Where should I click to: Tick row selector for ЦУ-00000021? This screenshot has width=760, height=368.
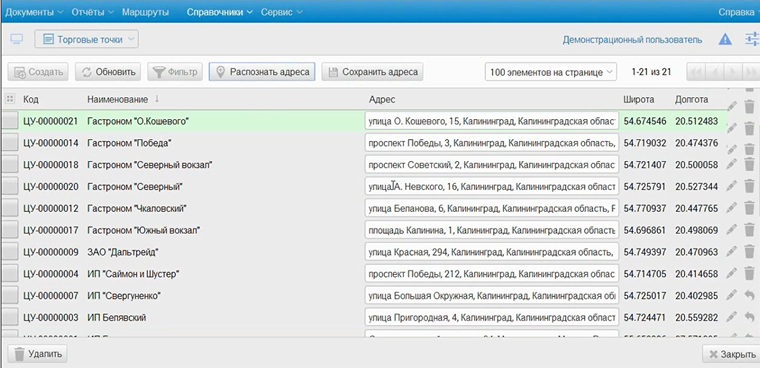click(x=9, y=121)
